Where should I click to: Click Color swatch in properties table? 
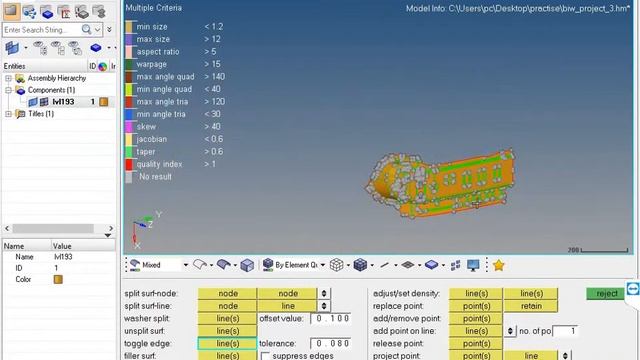(x=58, y=280)
